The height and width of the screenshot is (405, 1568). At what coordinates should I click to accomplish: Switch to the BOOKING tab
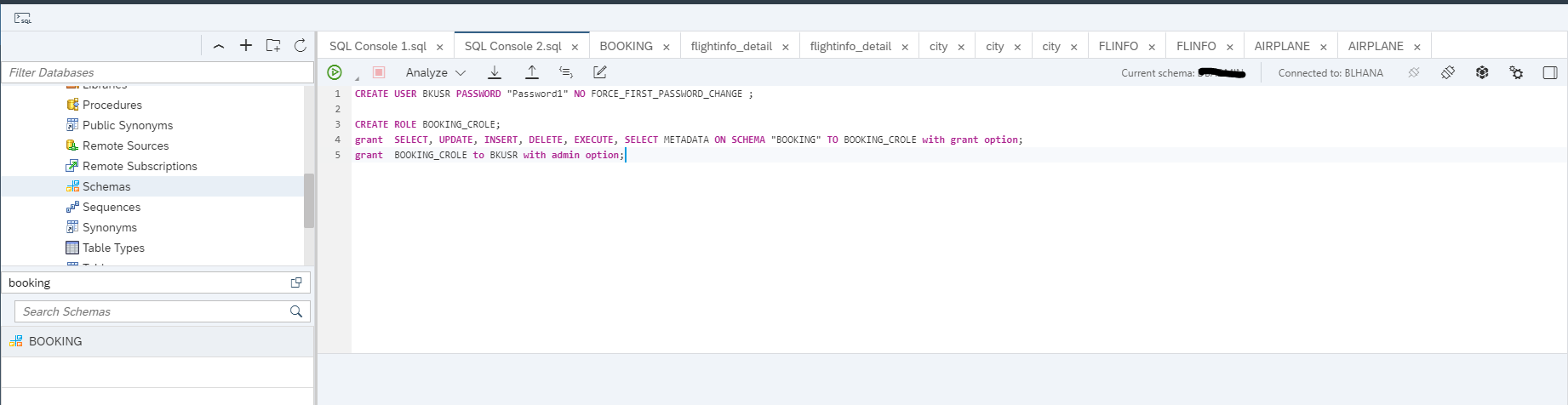coord(626,46)
